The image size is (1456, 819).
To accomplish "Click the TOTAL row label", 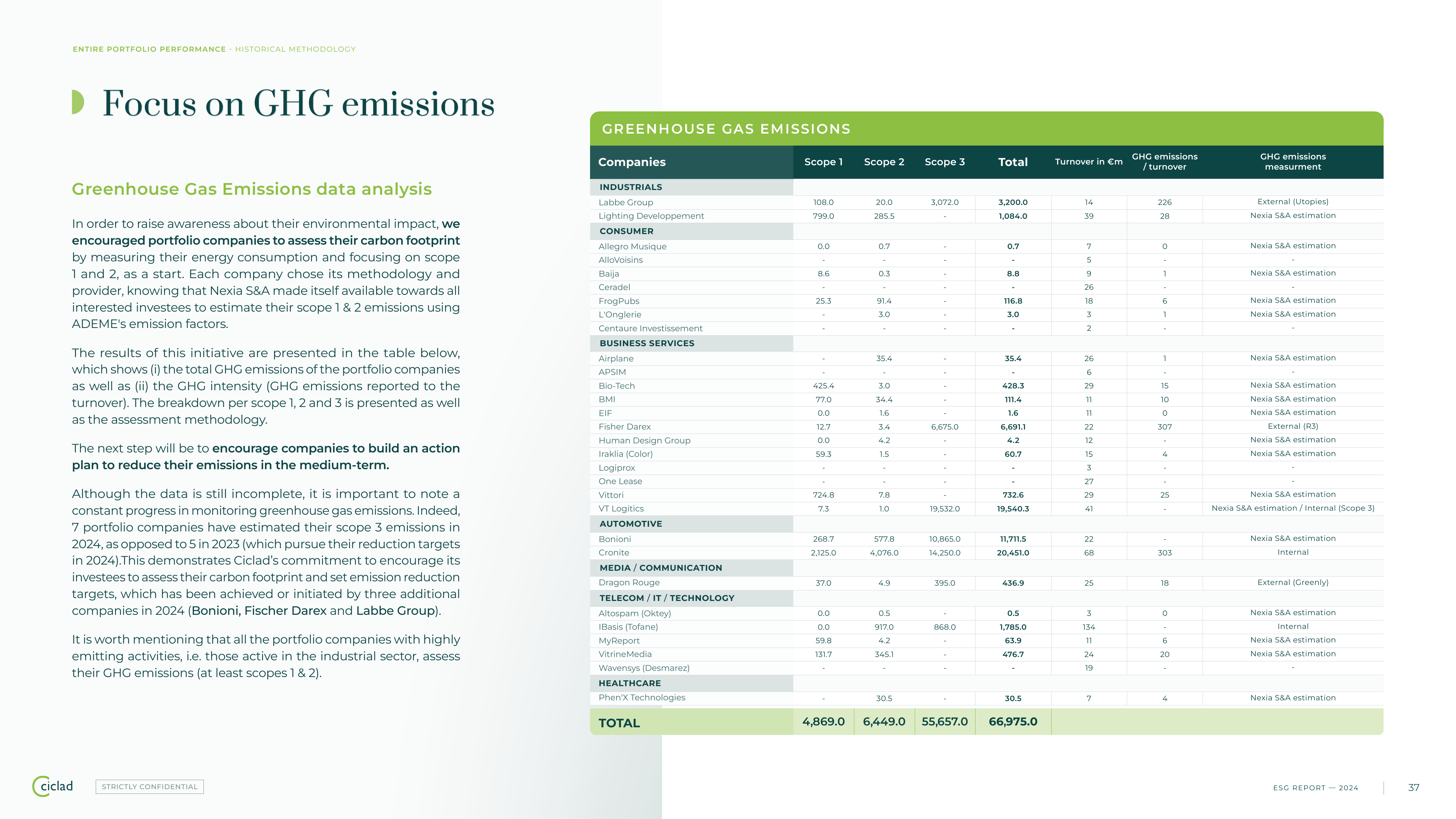I will tap(619, 723).
